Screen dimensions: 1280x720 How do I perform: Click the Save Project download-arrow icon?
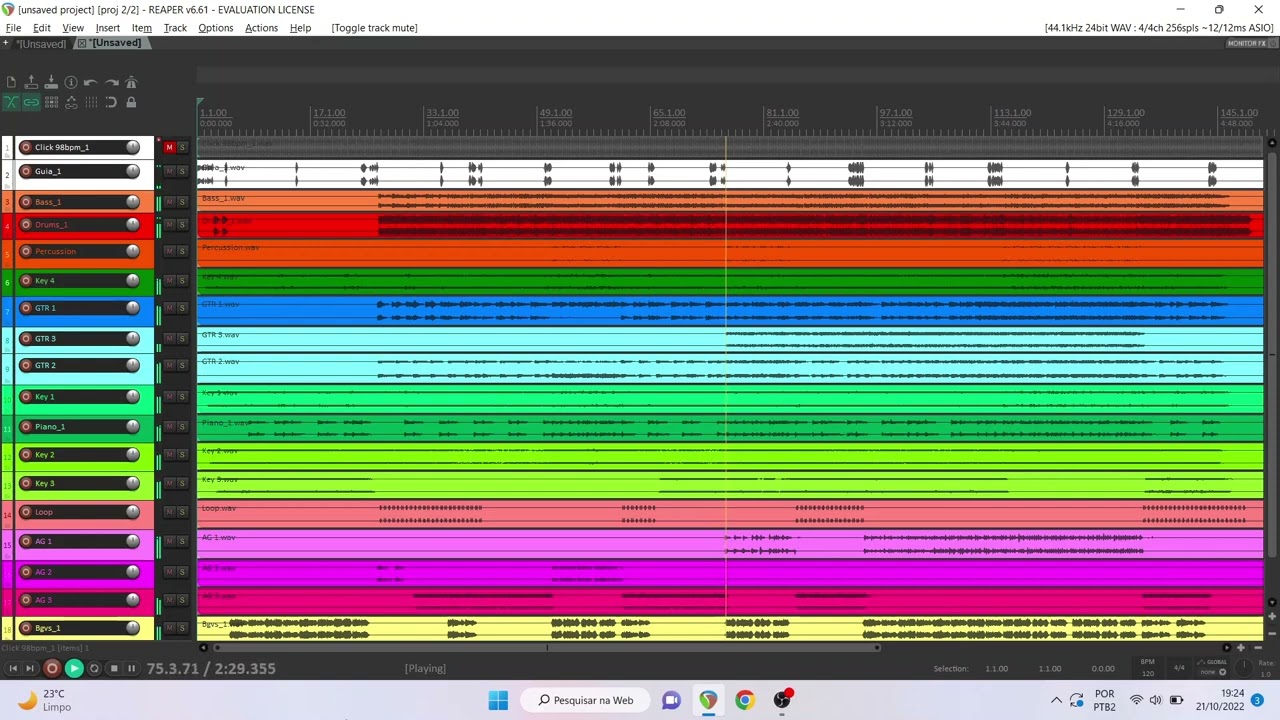[51, 82]
